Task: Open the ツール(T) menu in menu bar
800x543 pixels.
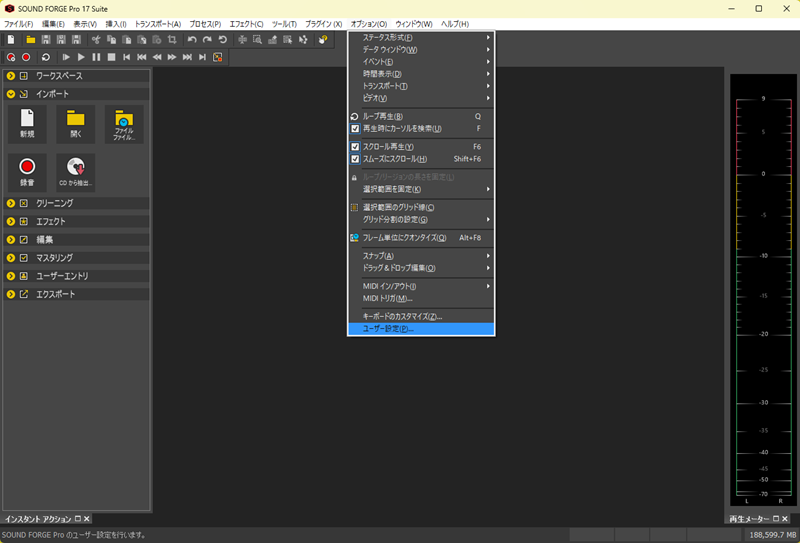Action: 284,24
